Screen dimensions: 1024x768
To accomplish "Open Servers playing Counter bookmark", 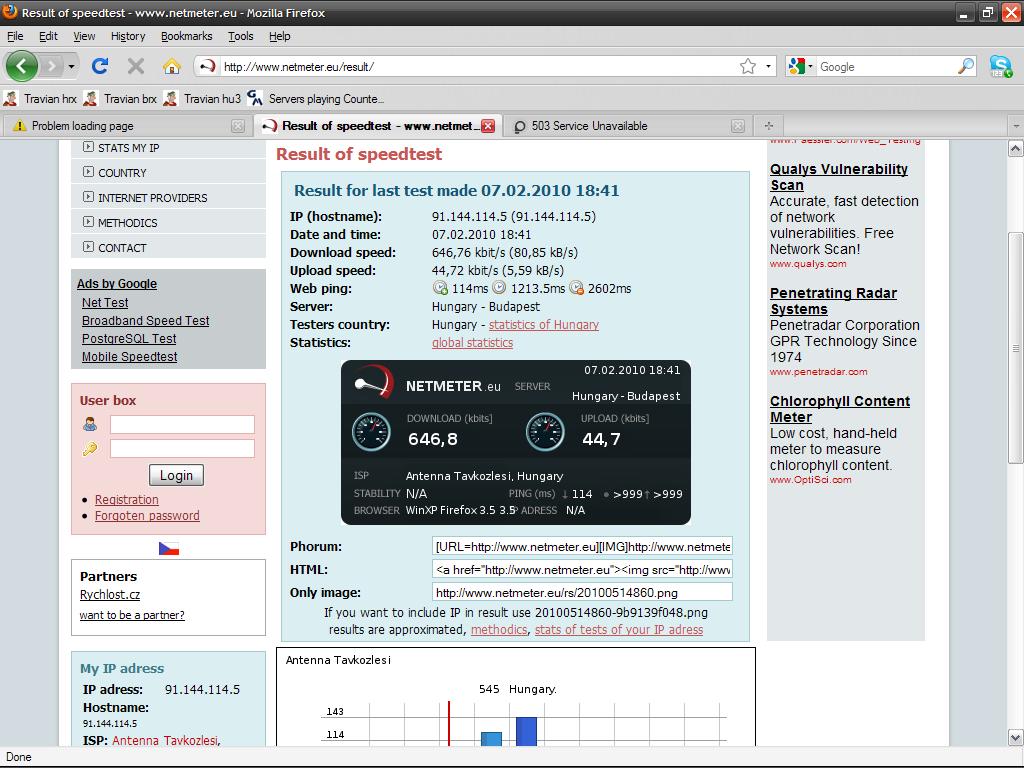I will (316, 99).
